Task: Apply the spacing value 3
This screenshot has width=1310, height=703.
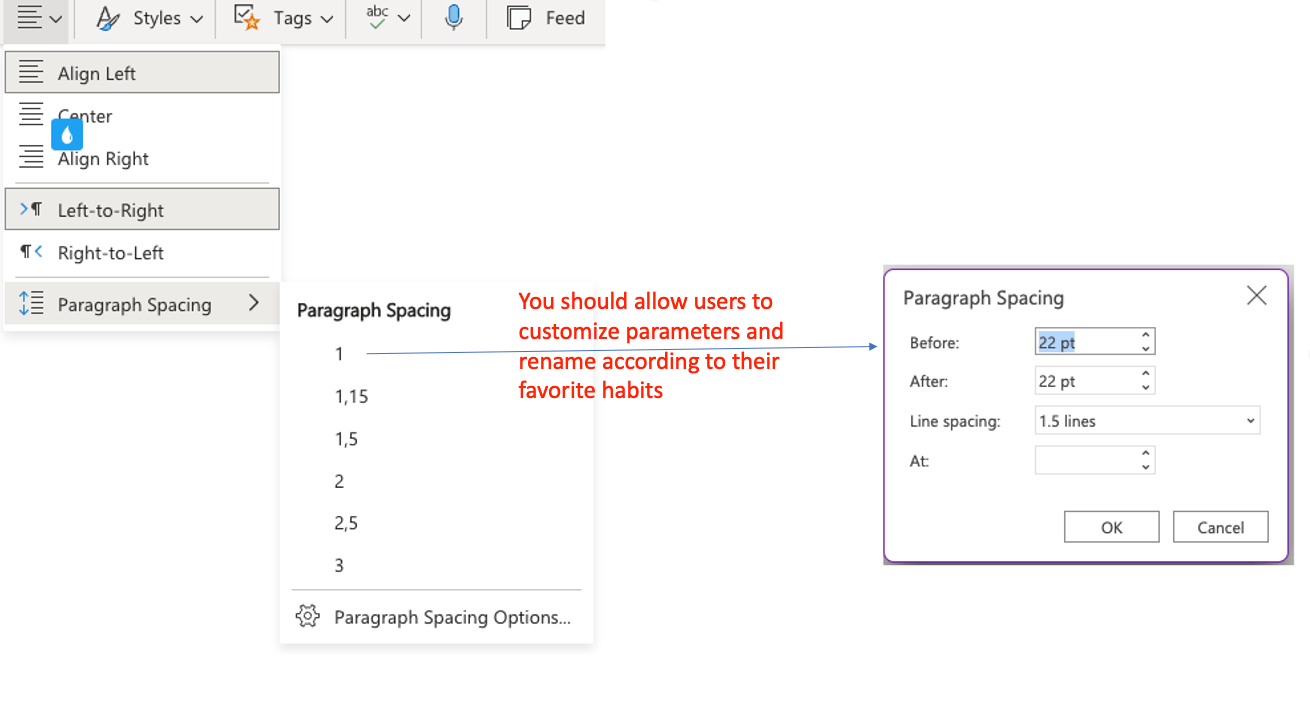Action: click(339, 565)
